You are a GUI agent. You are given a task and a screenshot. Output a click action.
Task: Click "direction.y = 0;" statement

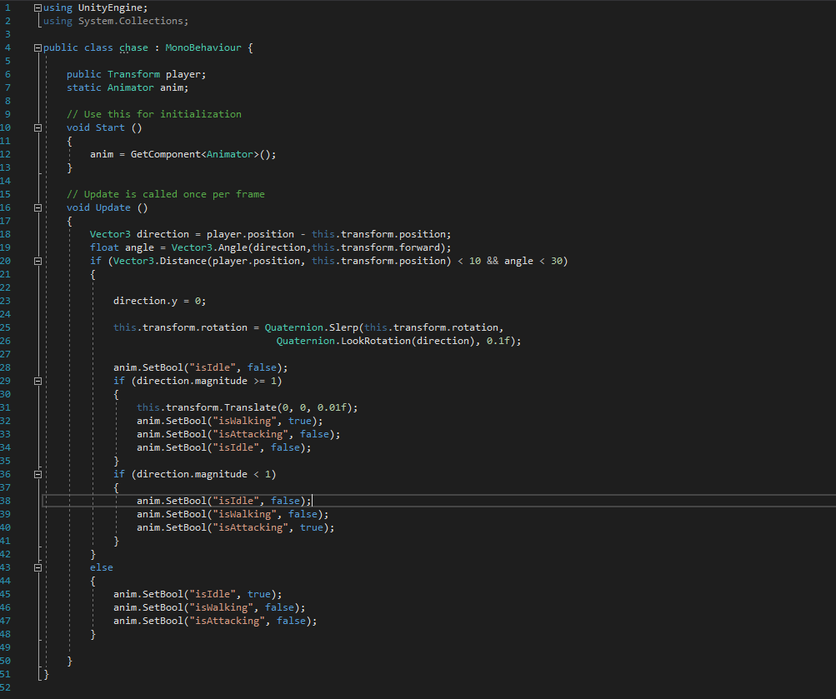tap(159, 301)
